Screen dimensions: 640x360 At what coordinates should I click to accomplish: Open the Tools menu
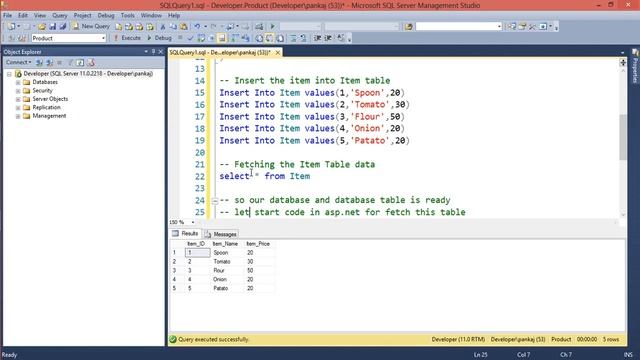(127, 16)
